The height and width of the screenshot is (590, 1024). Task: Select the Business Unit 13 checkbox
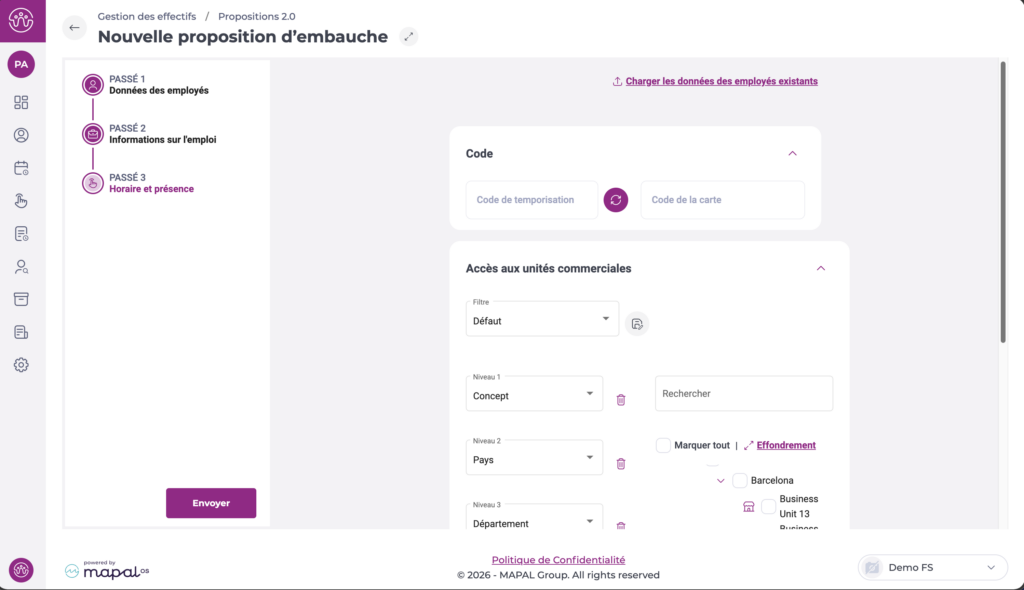point(768,507)
